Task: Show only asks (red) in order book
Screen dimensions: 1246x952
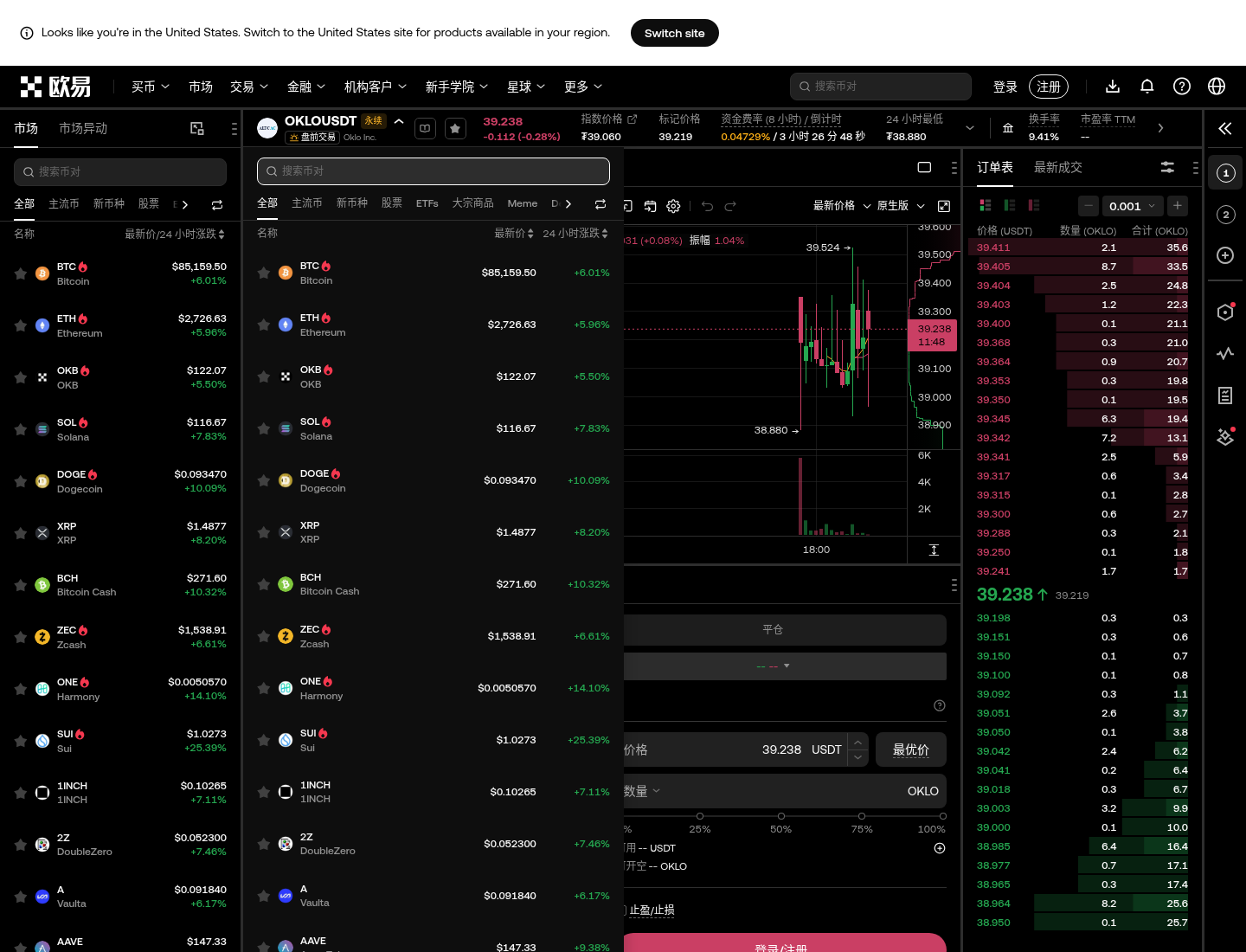Action: tap(1033, 205)
